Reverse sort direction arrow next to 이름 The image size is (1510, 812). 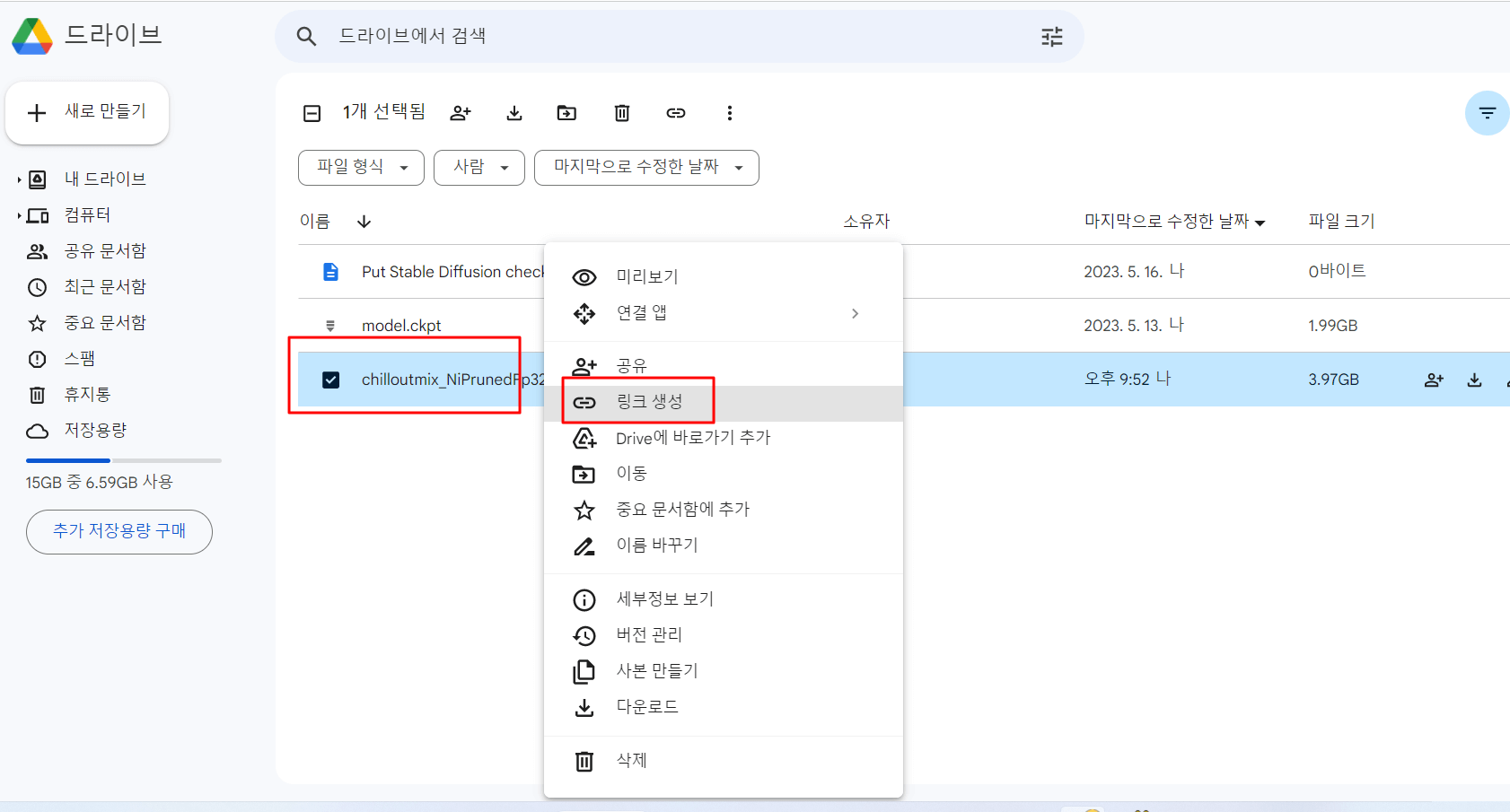[364, 222]
